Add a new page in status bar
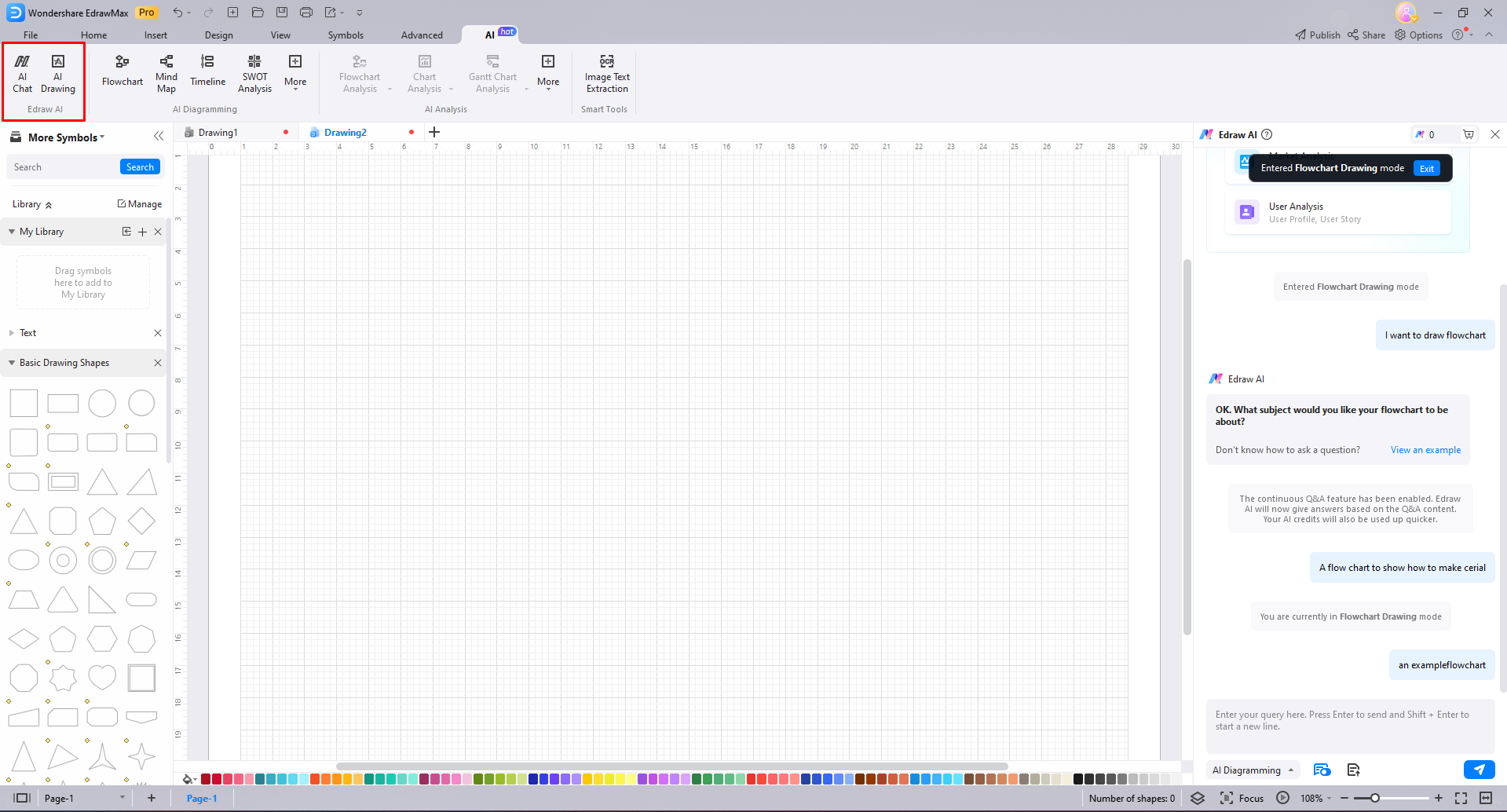1507x812 pixels. (152, 798)
